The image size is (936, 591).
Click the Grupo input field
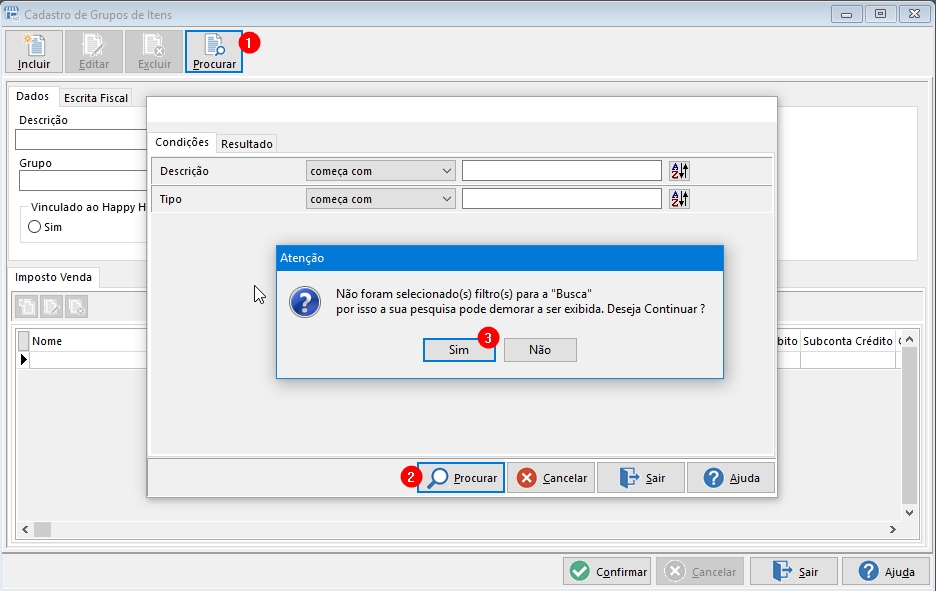tap(82, 181)
